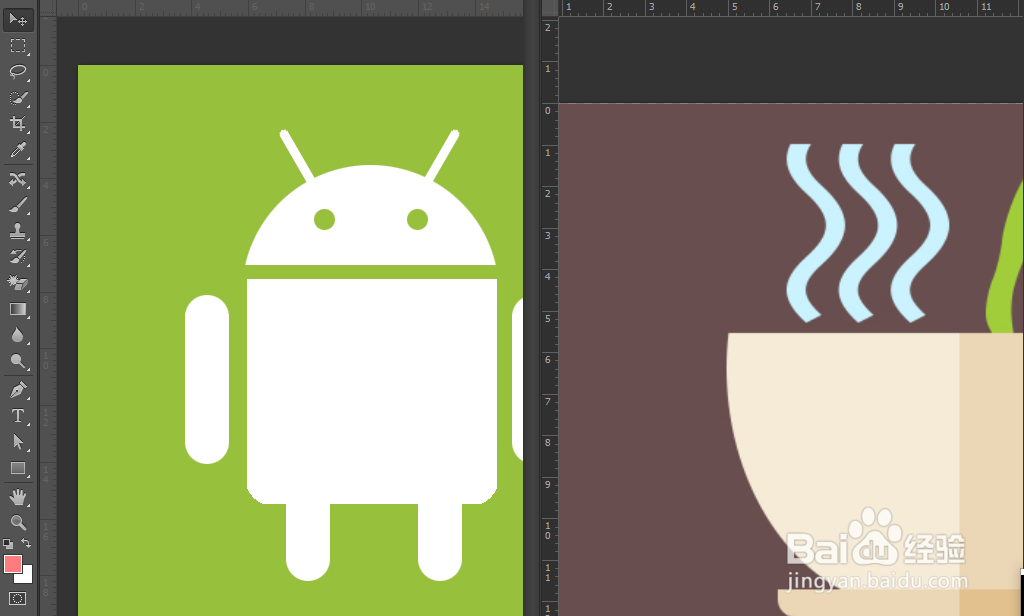Select the Blur tool
1024x616 pixels.
pyautogui.click(x=18, y=335)
